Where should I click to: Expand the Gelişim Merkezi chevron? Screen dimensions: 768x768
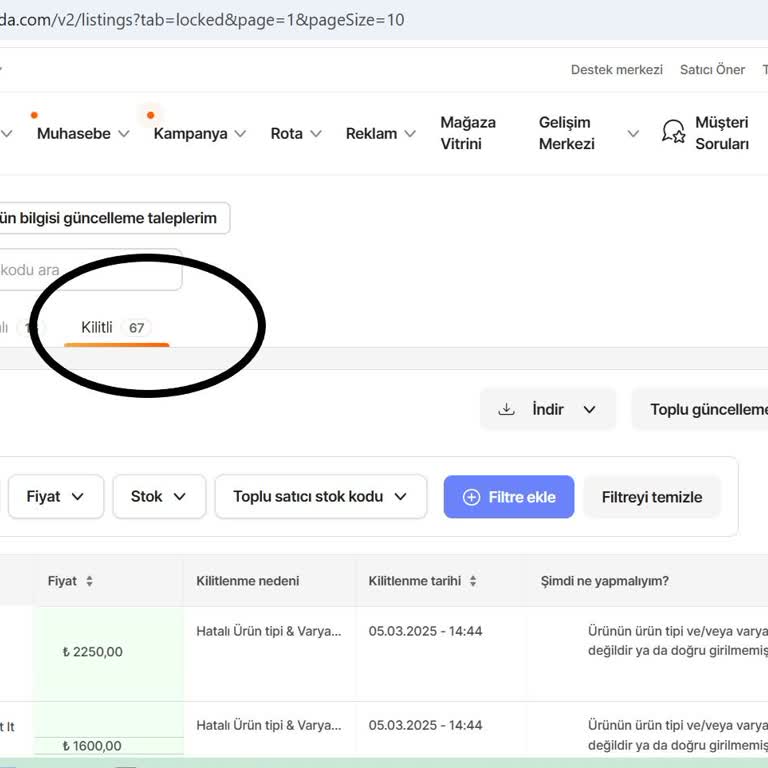pyautogui.click(x=633, y=133)
